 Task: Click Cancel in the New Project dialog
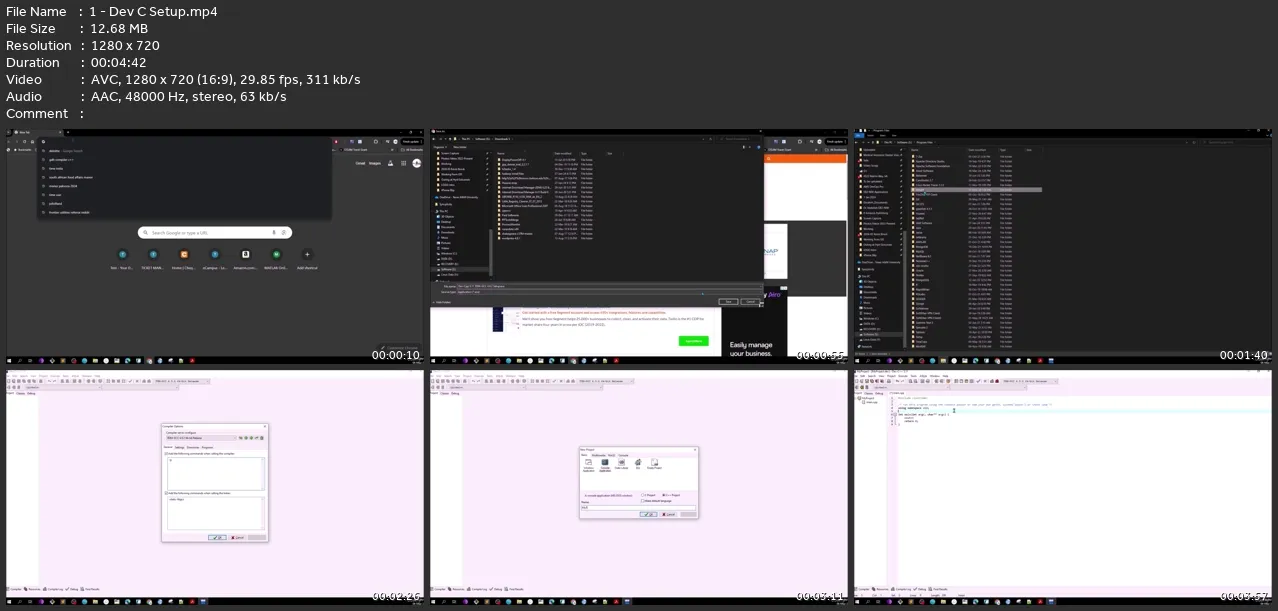(669, 514)
